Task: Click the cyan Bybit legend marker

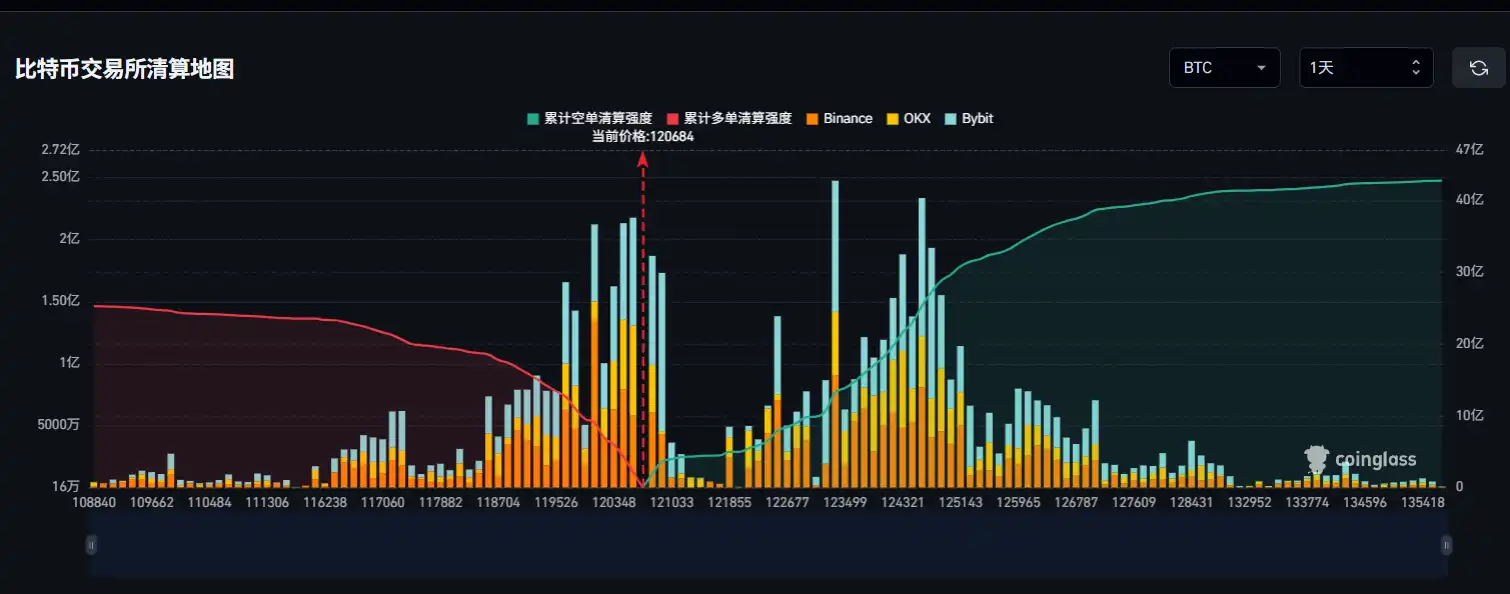Action: pos(948,118)
